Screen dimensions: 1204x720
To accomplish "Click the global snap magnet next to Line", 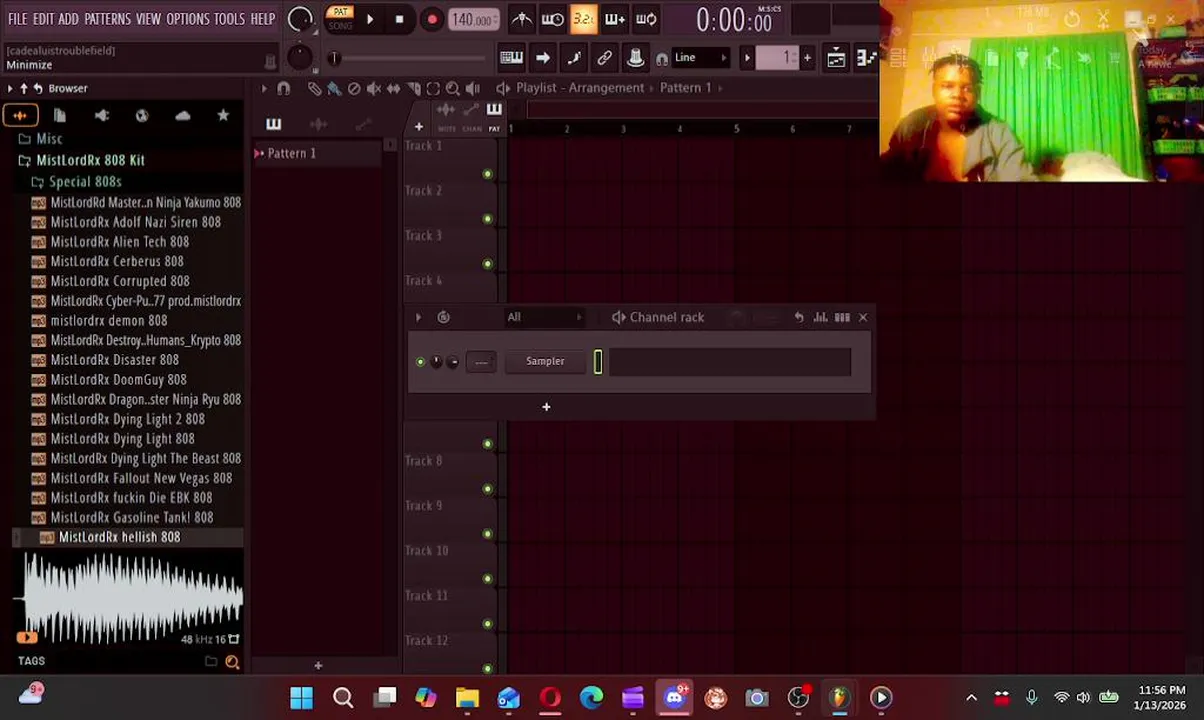I will (662, 59).
